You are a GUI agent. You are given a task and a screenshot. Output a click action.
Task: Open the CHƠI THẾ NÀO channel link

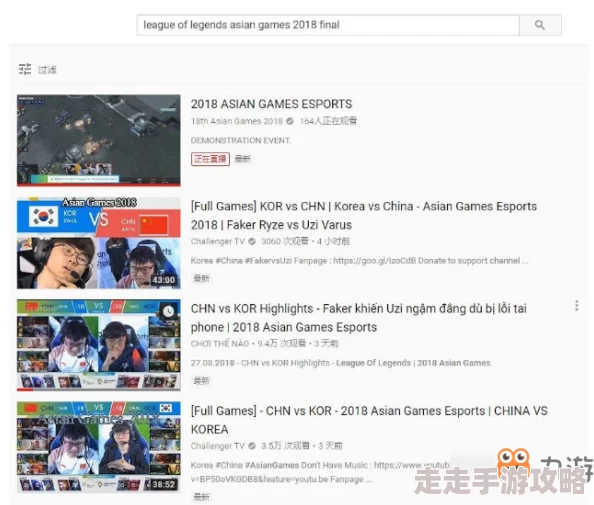click(x=220, y=344)
